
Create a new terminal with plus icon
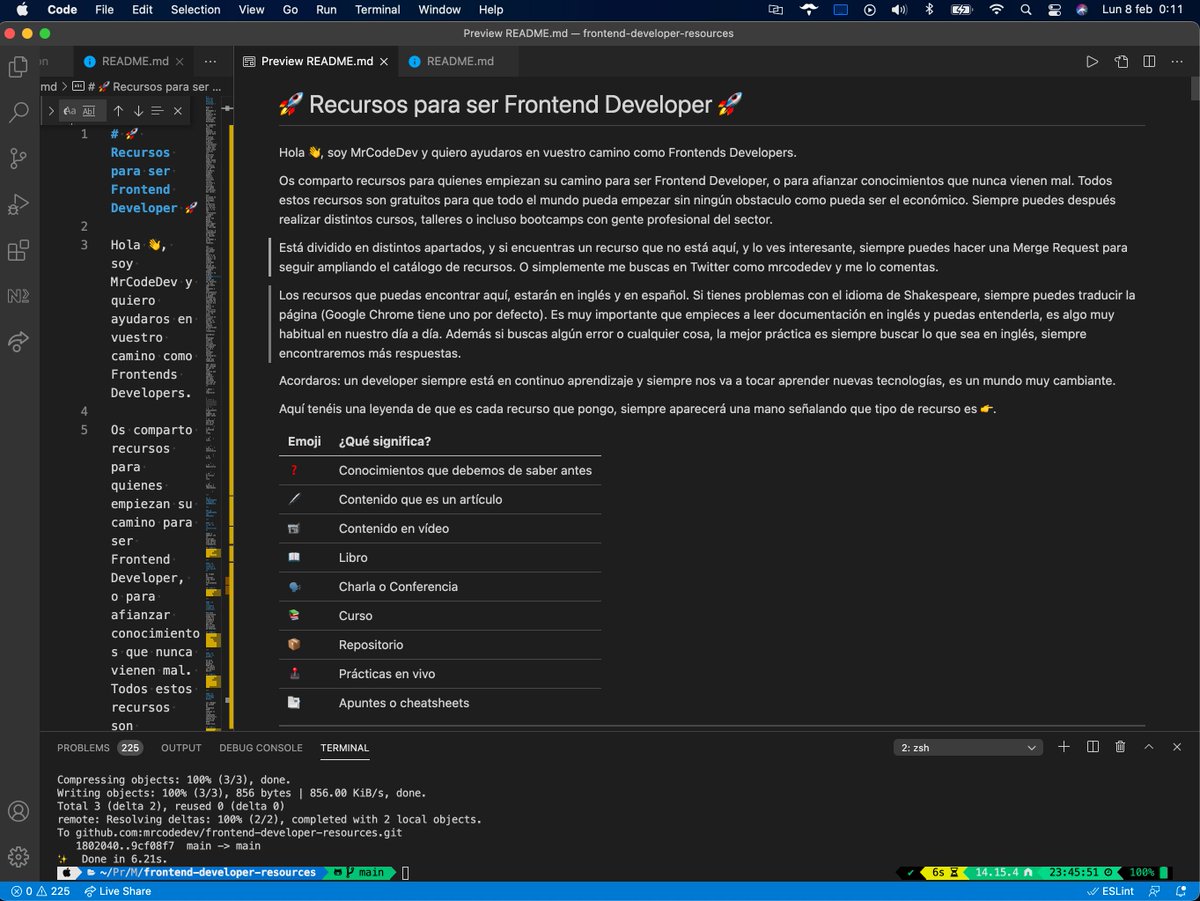coord(1064,747)
